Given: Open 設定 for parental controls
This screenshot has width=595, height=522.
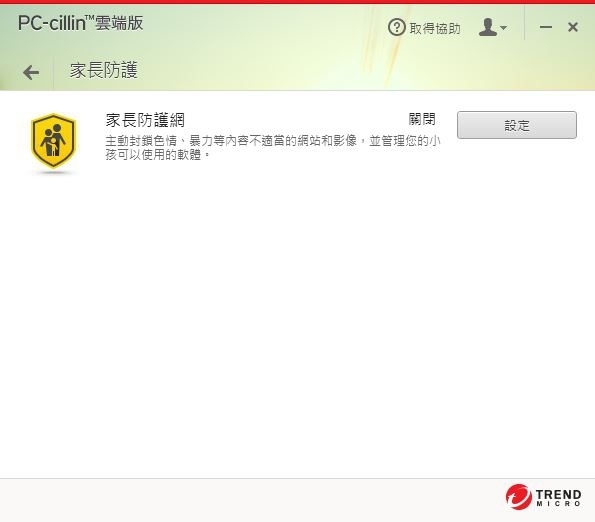Looking at the screenshot, I should pos(516,125).
